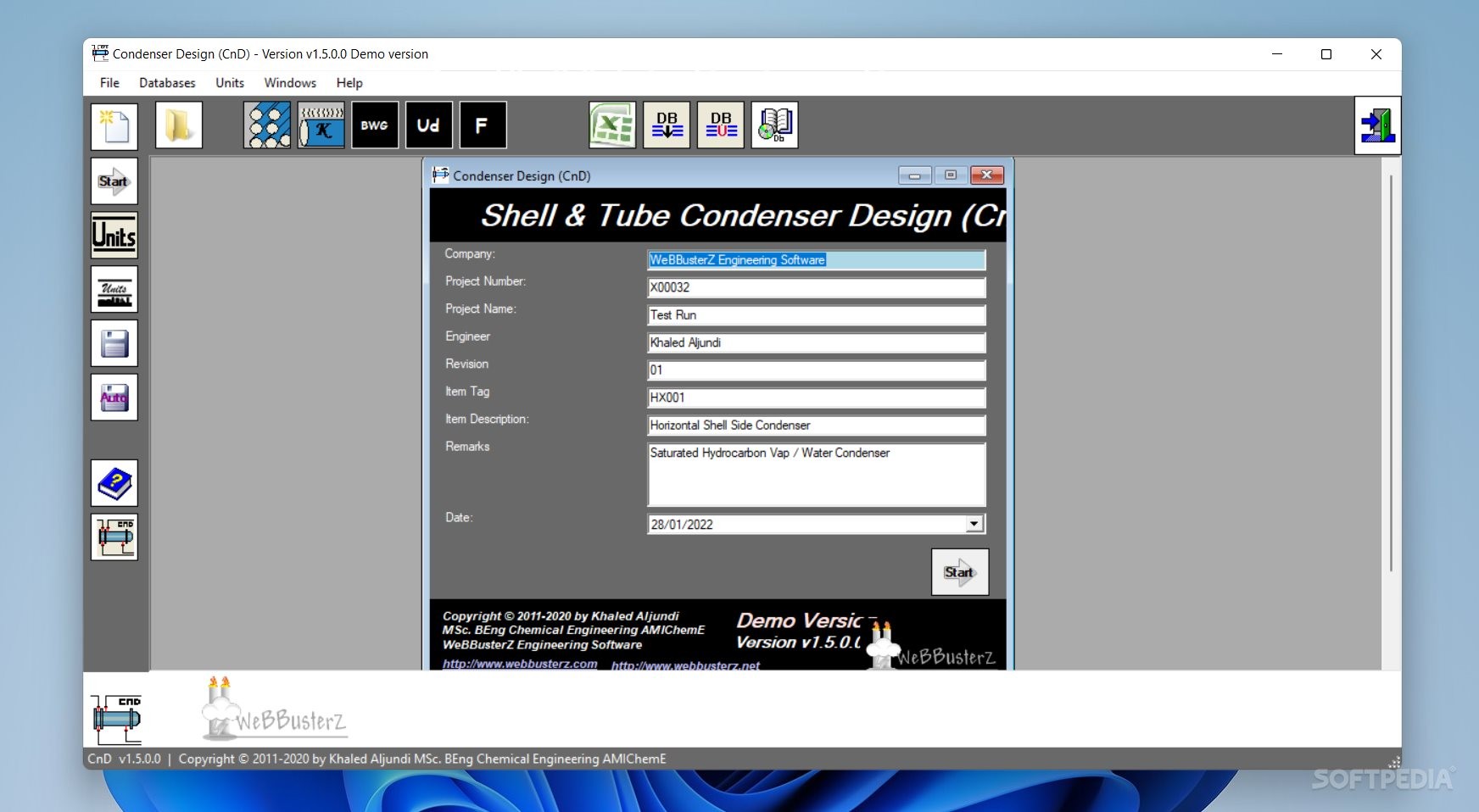Click the Date value 28/01/2022
The image size is (1479, 812).
(682, 525)
